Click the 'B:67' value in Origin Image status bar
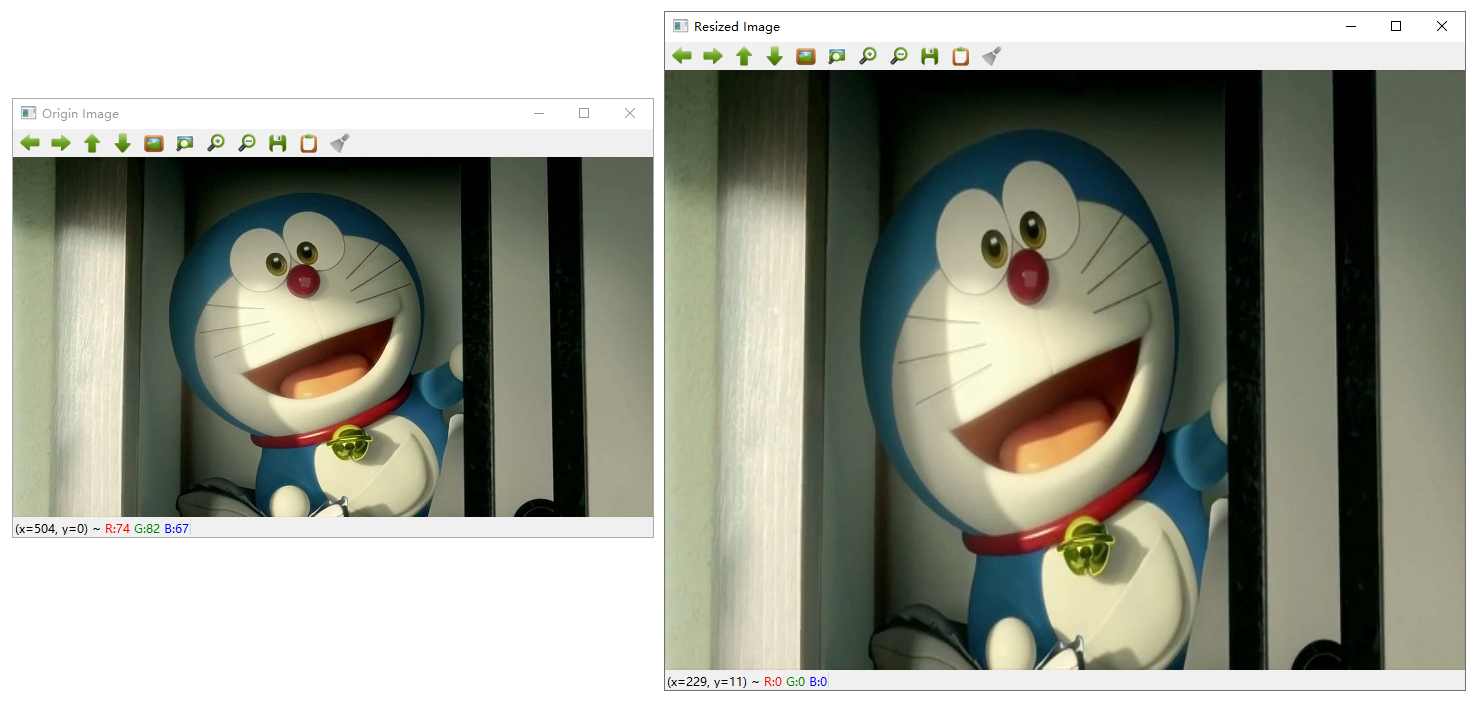The height and width of the screenshot is (708, 1478). point(176,528)
